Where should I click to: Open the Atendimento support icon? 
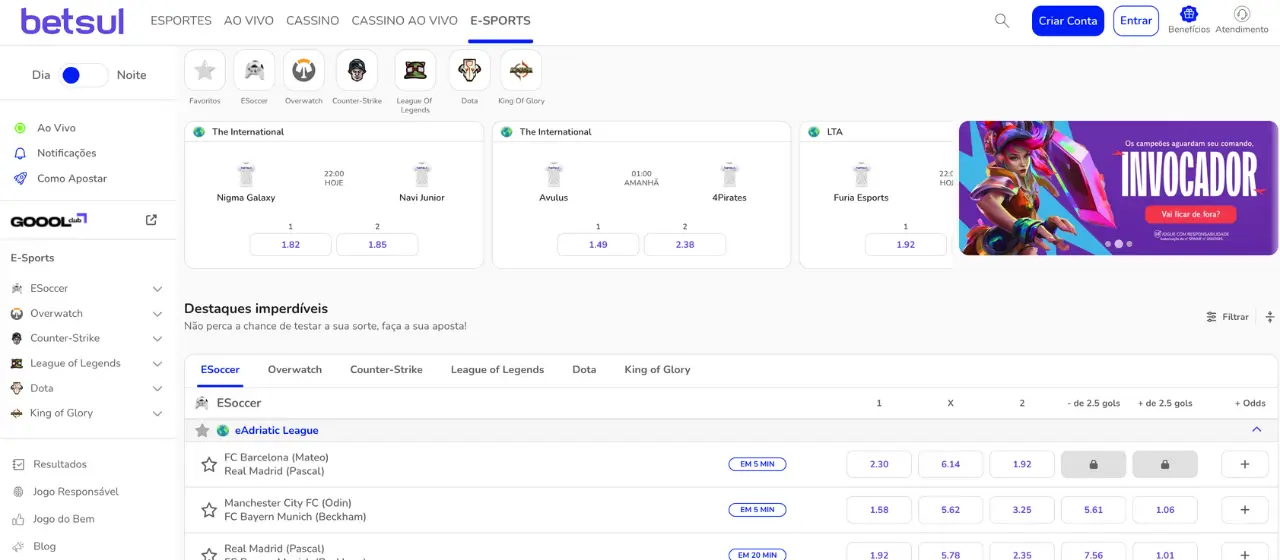(x=1242, y=14)
